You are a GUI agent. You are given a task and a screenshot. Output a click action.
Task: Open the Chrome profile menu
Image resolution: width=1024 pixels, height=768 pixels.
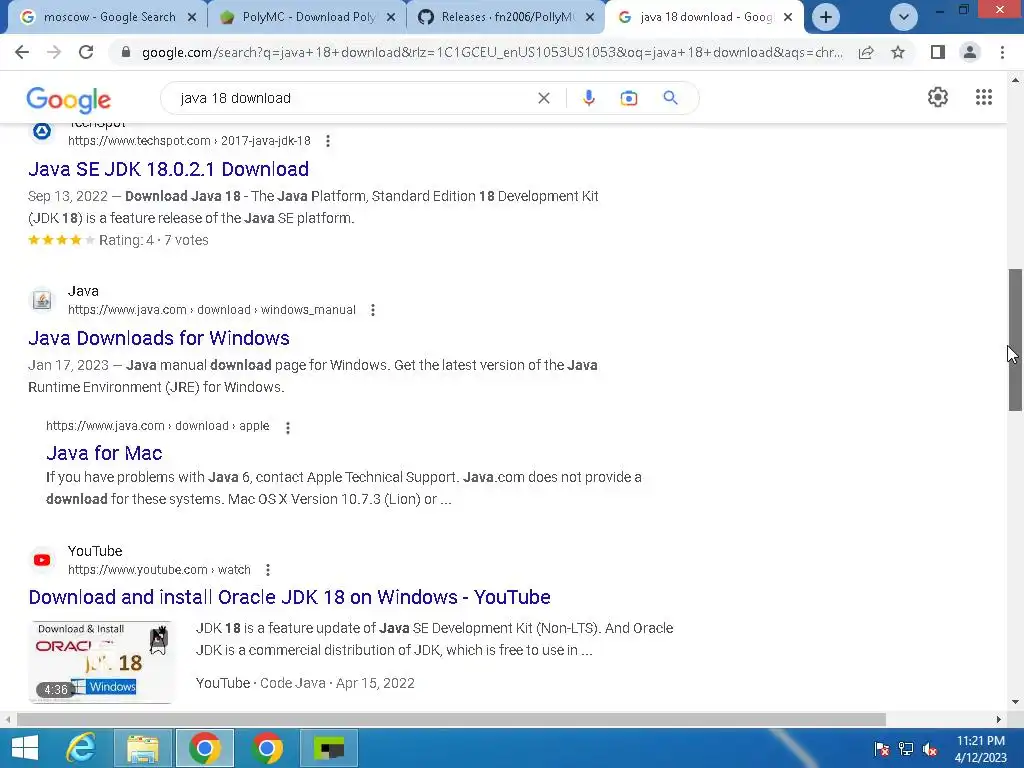970,52
